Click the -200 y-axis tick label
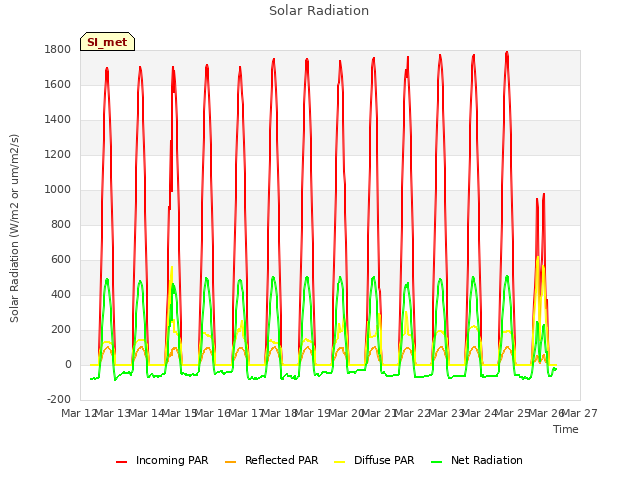This screenshot has height=480, width=640. tap(59, 400)
